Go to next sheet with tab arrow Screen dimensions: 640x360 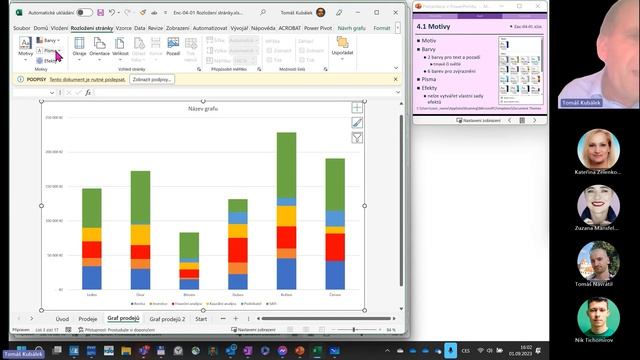click(32, 318)
